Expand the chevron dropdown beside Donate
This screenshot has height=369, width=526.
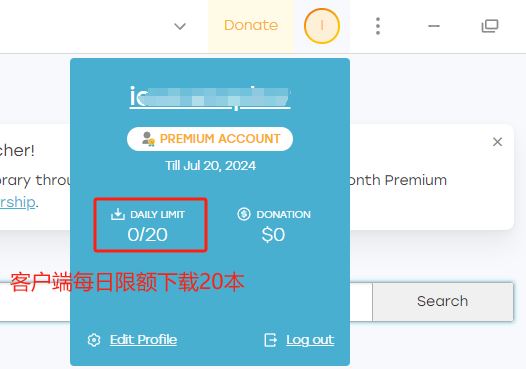click(180, 26)
